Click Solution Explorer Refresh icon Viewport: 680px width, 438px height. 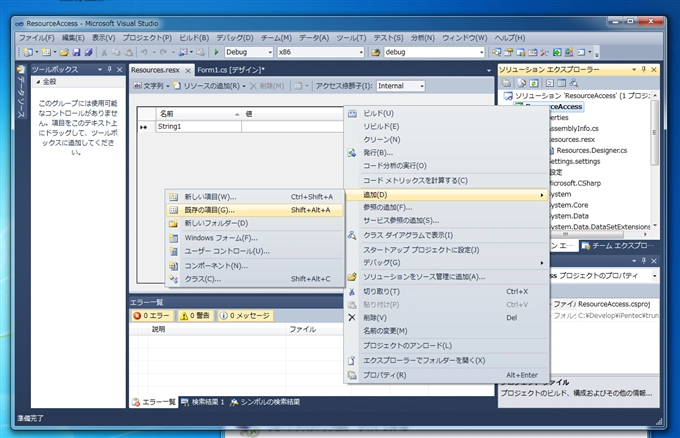[534, 83]
